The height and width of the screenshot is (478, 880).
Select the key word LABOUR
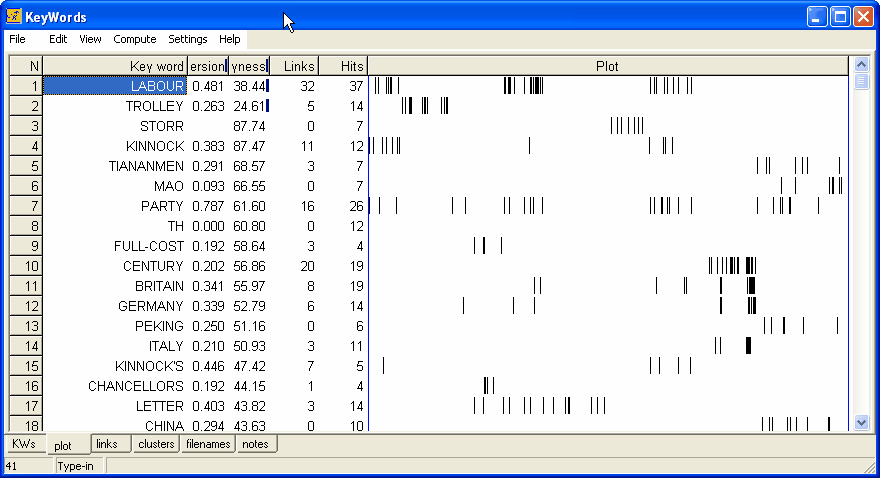(x=115, y=86)
